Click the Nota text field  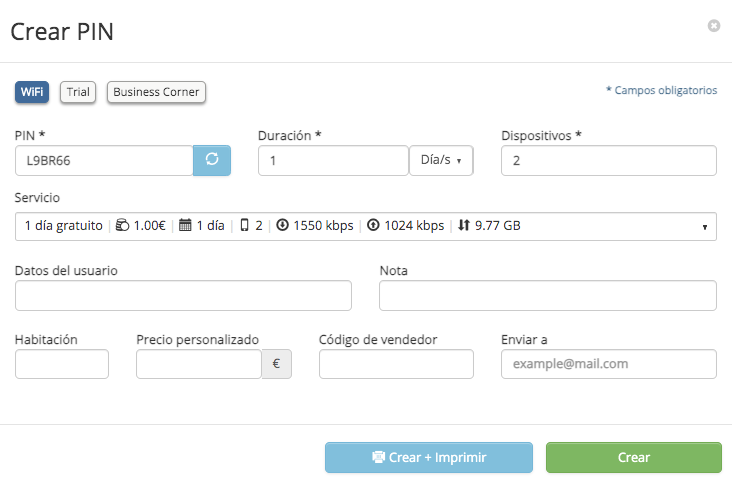pos(548,296)
